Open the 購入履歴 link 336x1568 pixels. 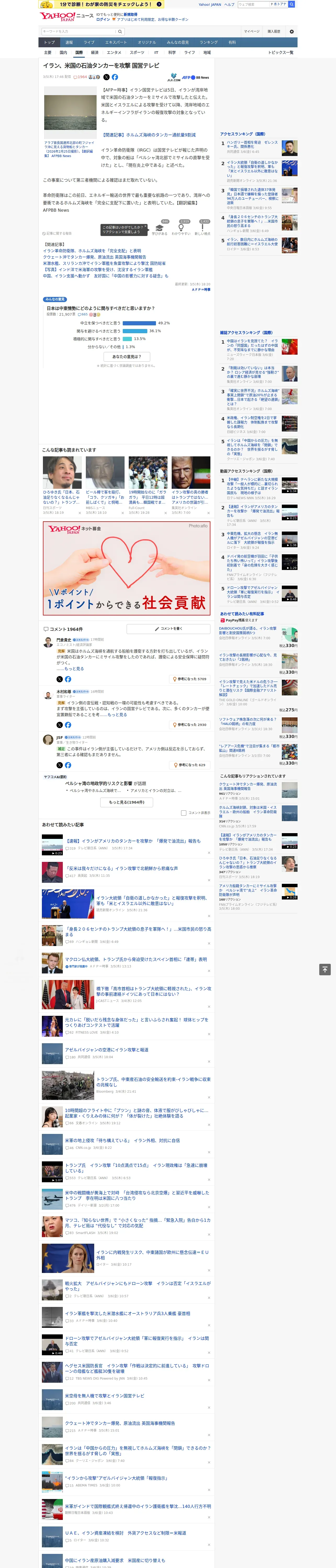pos(274,31)
